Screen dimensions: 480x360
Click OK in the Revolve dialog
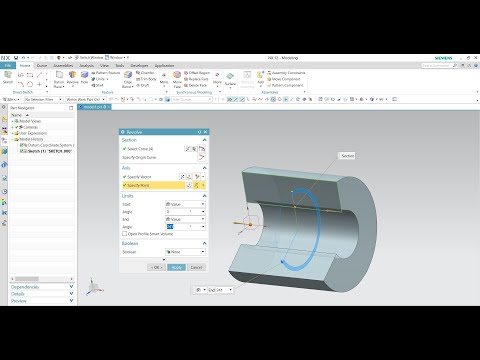(156, 267)
